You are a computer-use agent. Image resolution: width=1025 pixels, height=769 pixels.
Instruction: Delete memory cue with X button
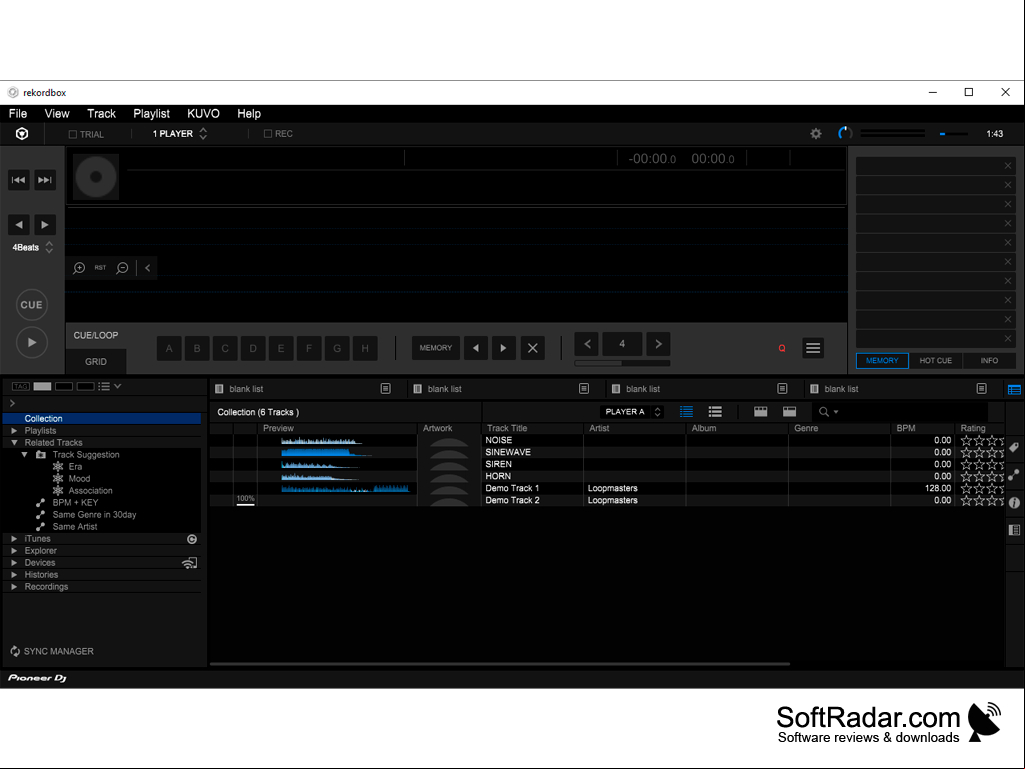point(533,348)
